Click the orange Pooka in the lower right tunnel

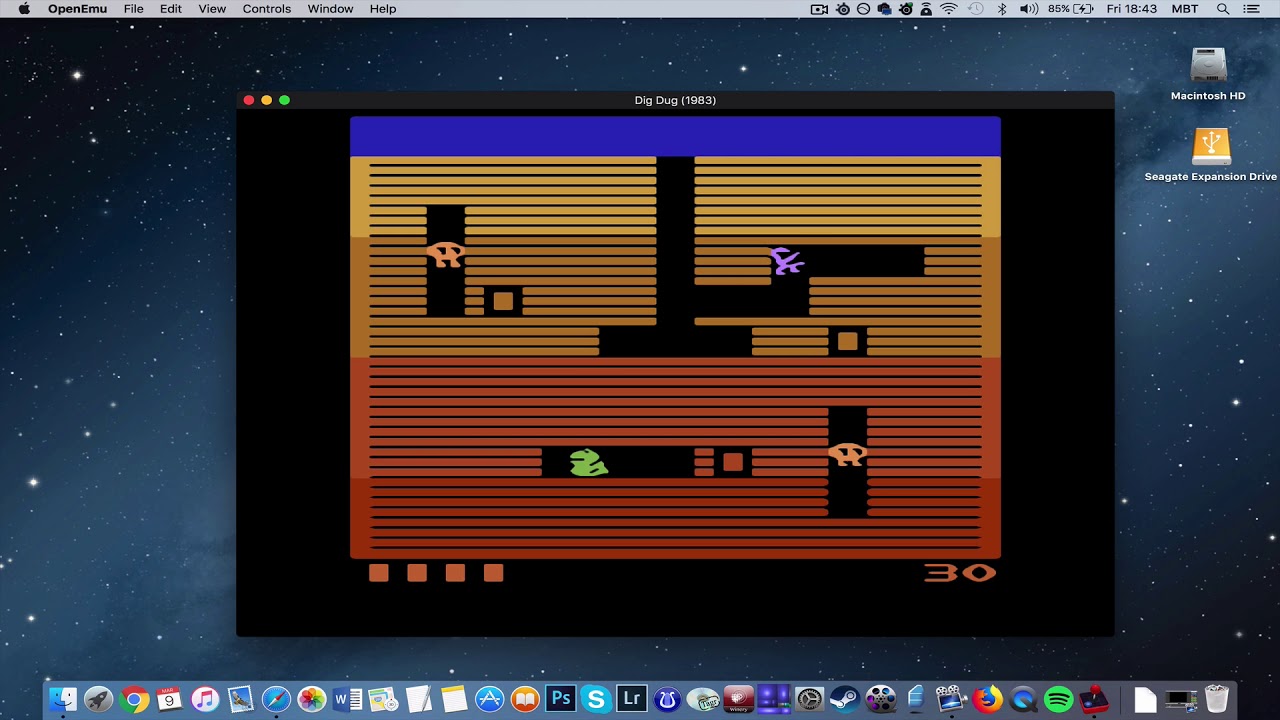click(847, 455)
